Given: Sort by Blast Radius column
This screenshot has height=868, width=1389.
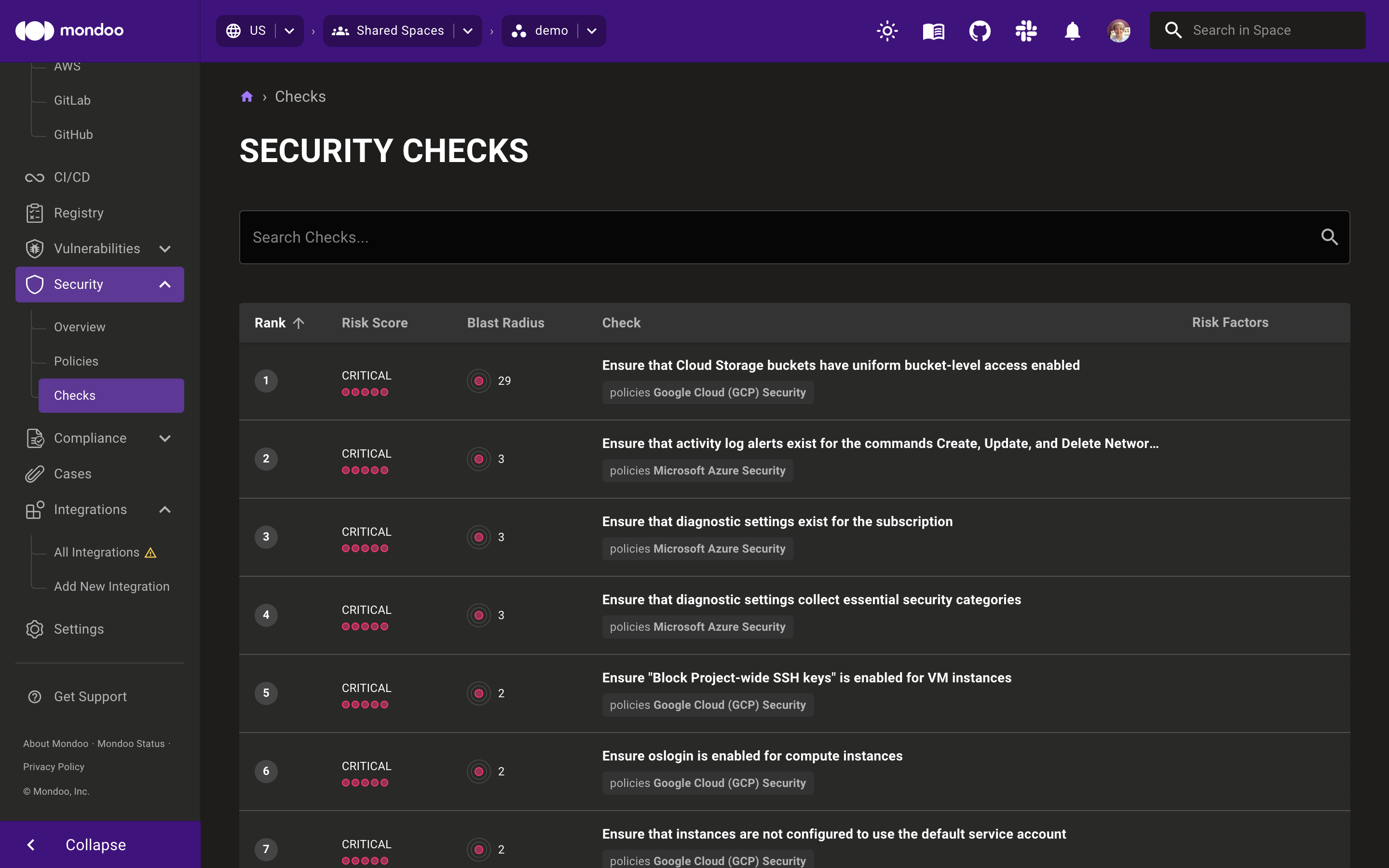Looking at the screenshot, I should [505, 323].
